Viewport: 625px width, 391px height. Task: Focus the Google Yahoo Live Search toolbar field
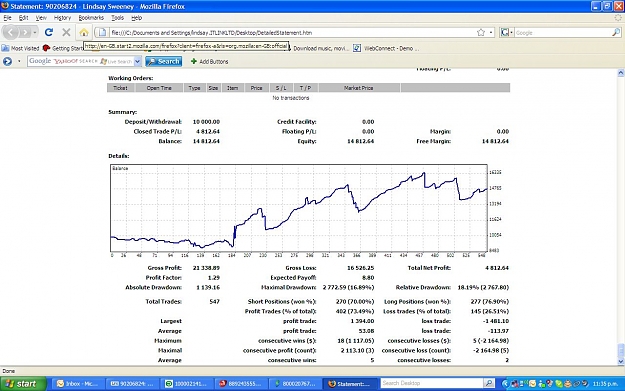pos(81,61)
